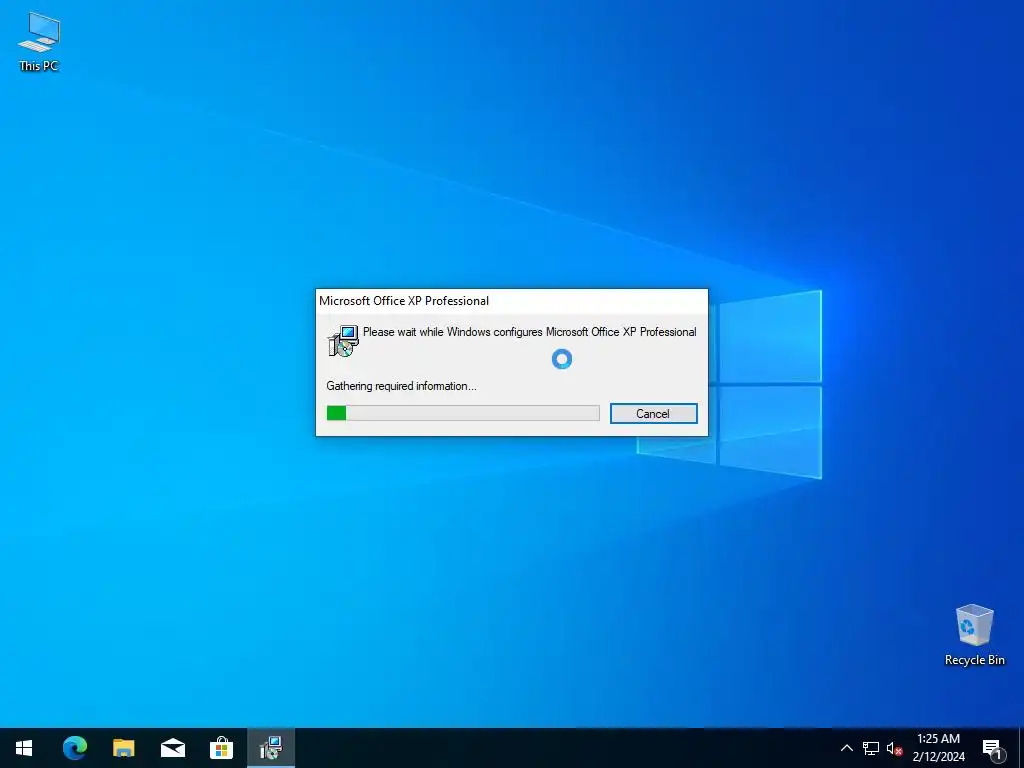Click the 'Gathering required information...' status text
Image resolution: width=1024 pixels, height=768 pixels.
coord(401,386)
